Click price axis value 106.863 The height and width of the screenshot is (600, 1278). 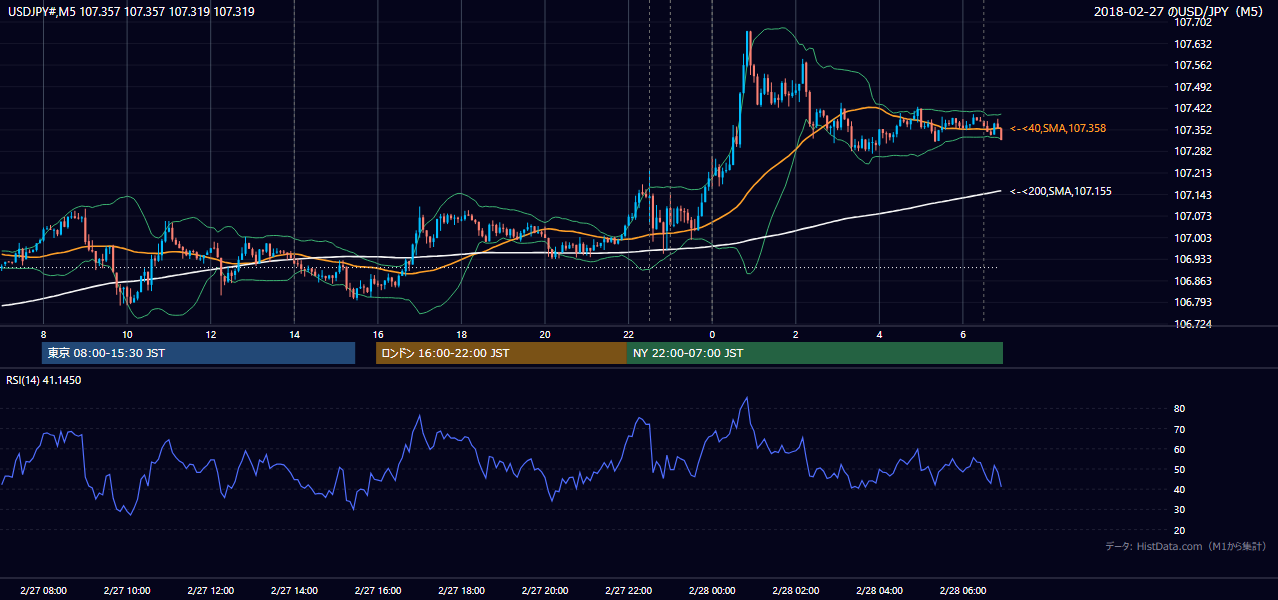(x=1191, y=281)
